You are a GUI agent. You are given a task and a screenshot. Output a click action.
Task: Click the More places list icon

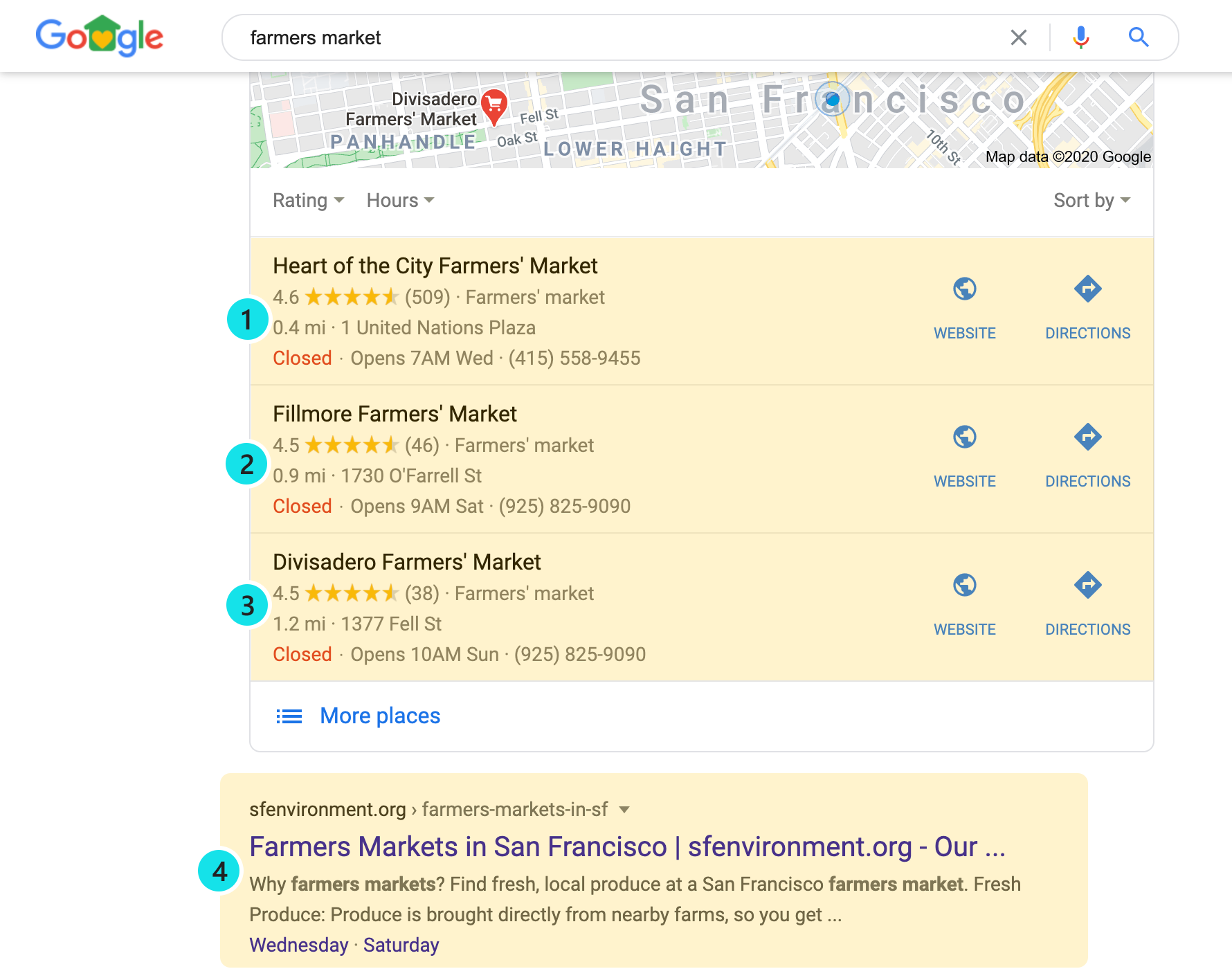click(x=289, y=716)
